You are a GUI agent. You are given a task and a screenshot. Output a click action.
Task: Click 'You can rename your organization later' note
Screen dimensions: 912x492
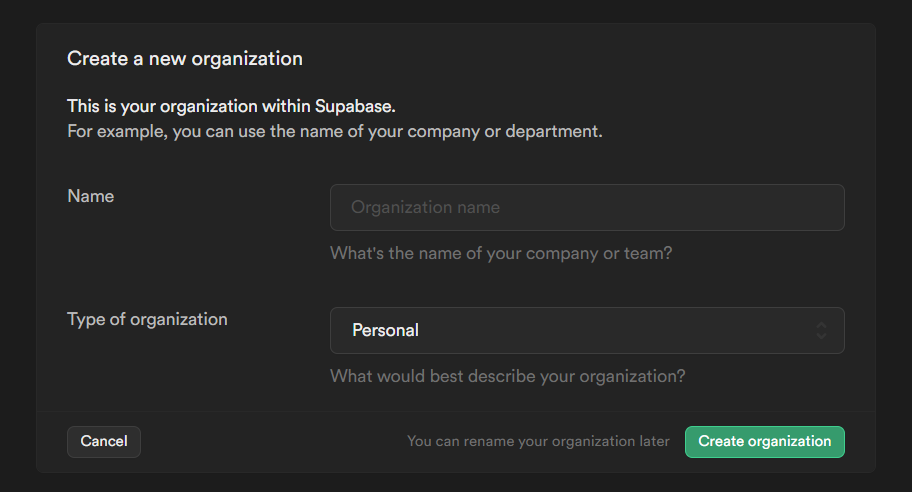pyautogui.click(x=538, y=441)
